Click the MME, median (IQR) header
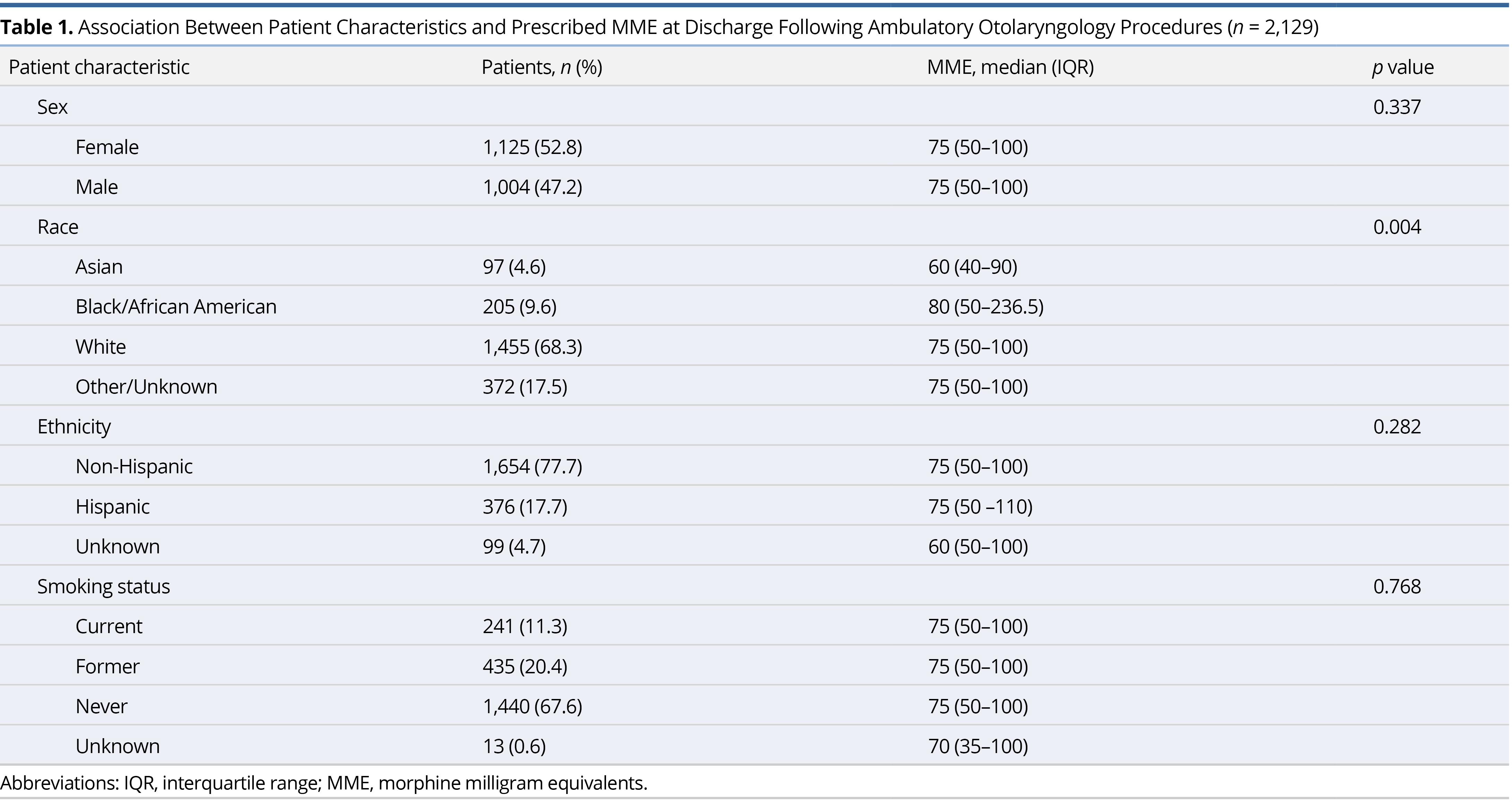This screenshot has height=812, width=1512. (x=1010, y=67)
